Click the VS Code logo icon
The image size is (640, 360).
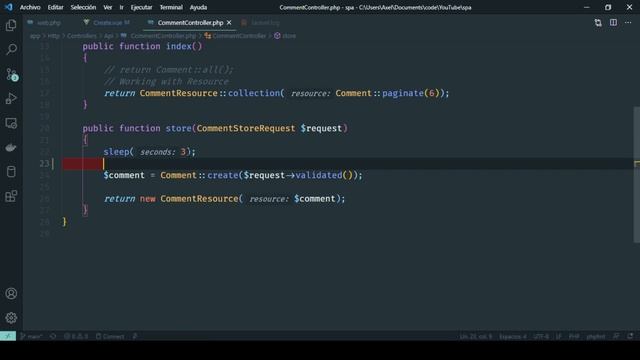point(9,7)
